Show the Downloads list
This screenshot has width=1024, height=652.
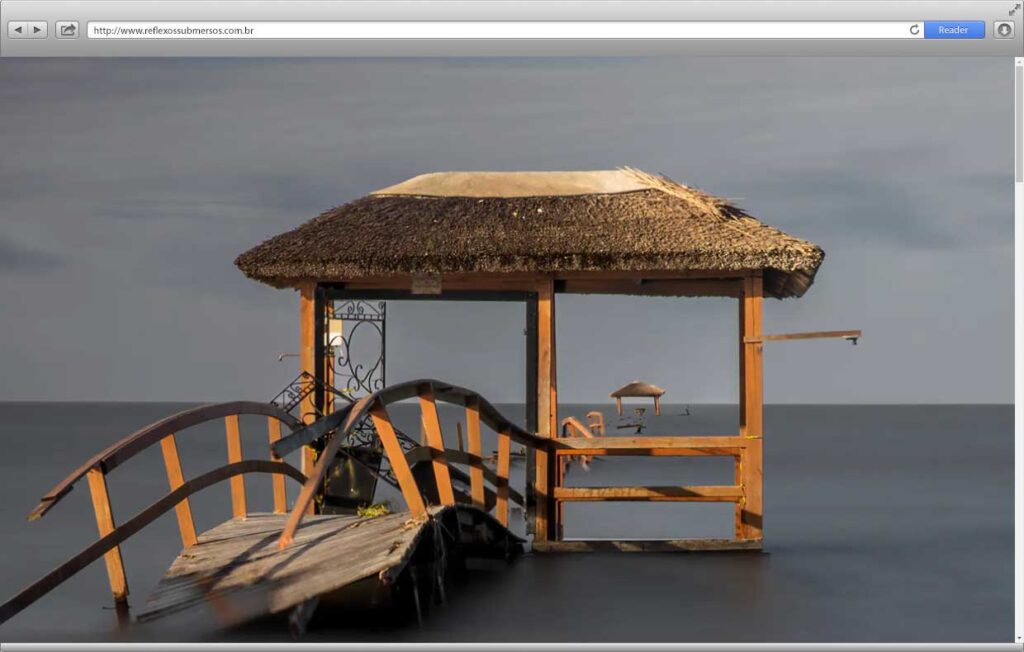coord(1004,30)
